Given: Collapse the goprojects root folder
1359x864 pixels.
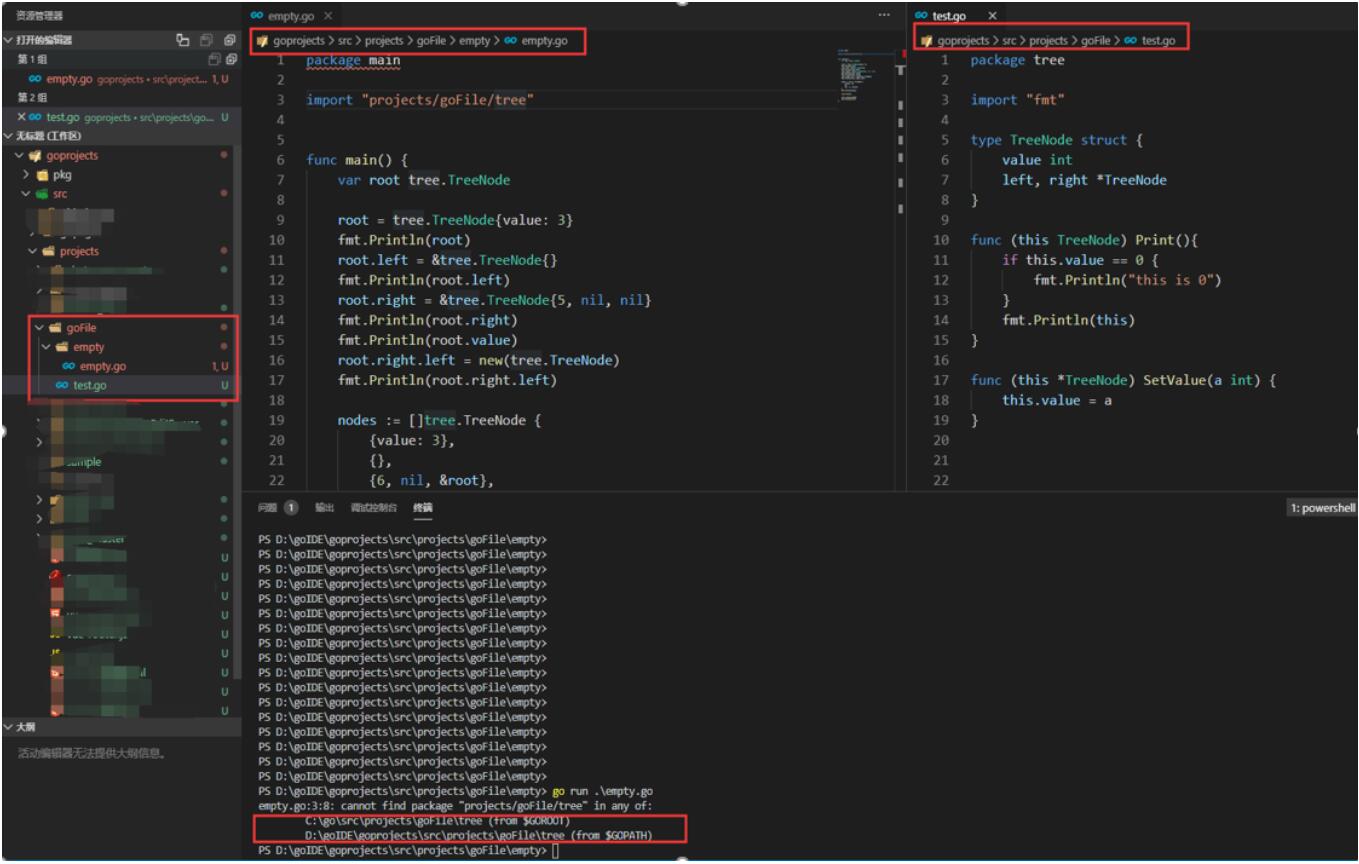Looking at the screenshot, I should pyautogui.click(x=20, y=155).
